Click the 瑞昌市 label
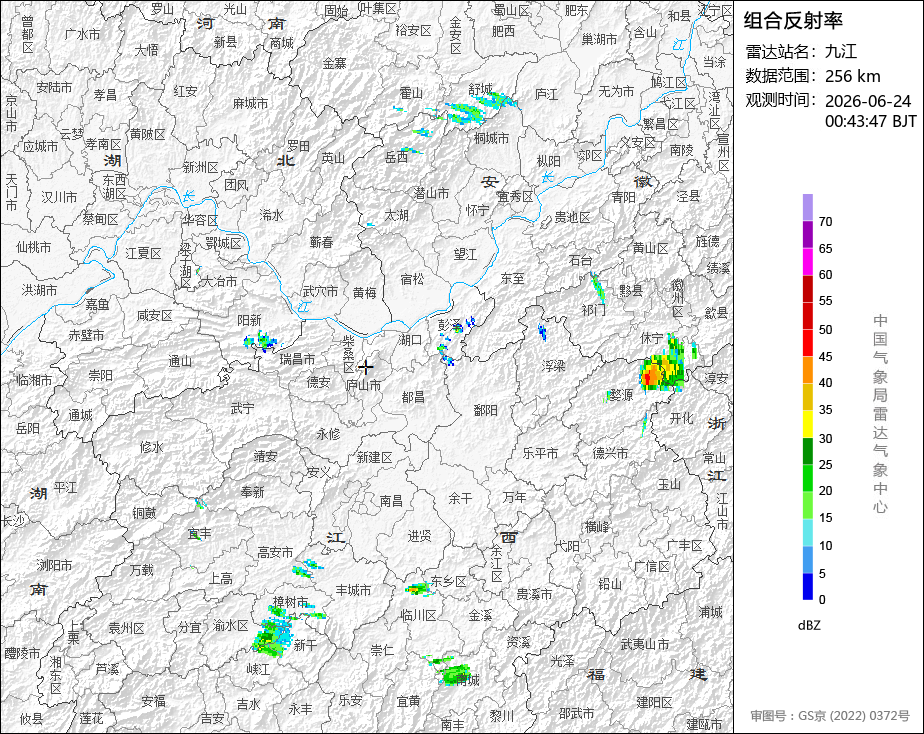 (298, 359)
